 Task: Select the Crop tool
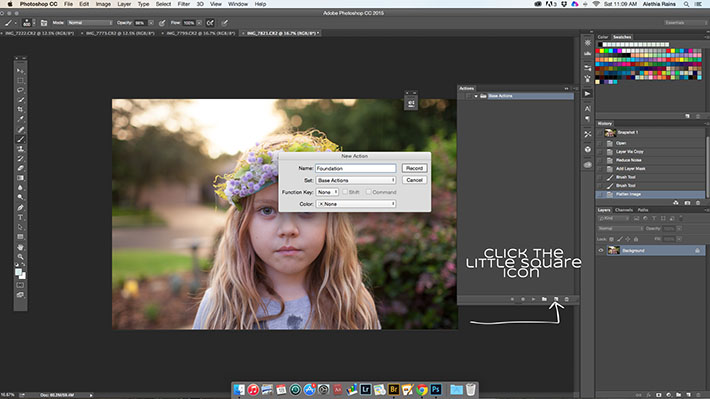tap(20, 110)
